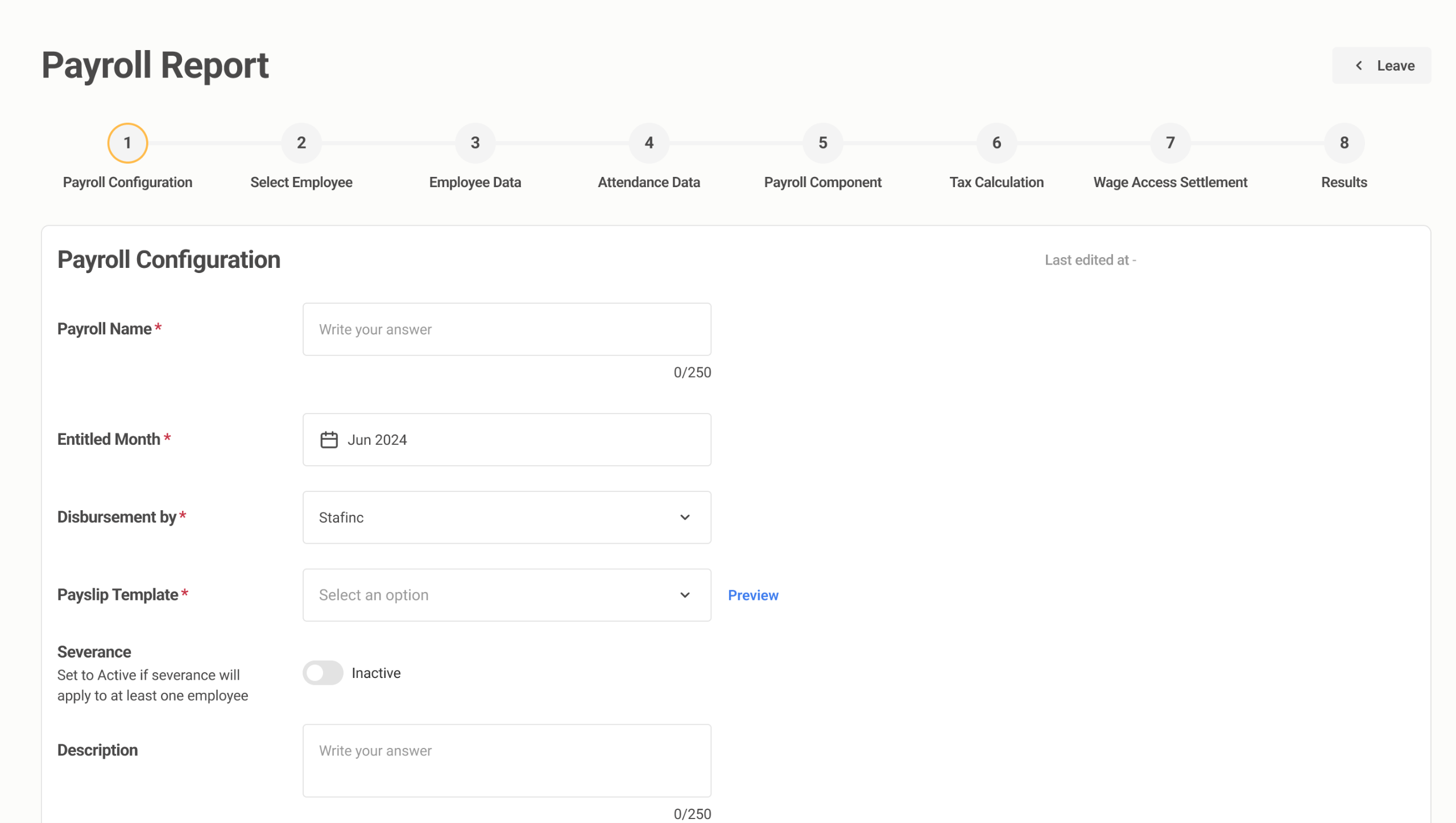Click the Payslip Template chevron arrow
The height and width of the screenshot is (823, 1456).
pyautogui.click(x=685, y=595)
